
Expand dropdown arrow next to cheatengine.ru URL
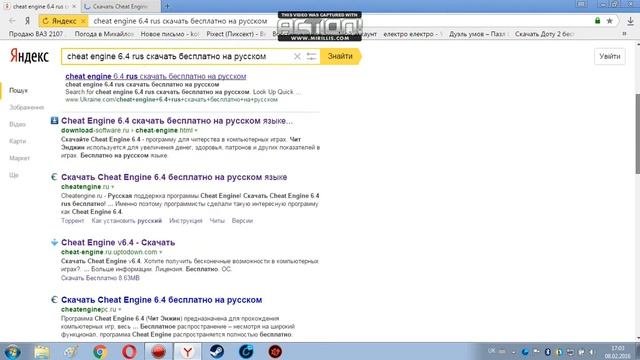pyautogui.click(x=113, y=187)
